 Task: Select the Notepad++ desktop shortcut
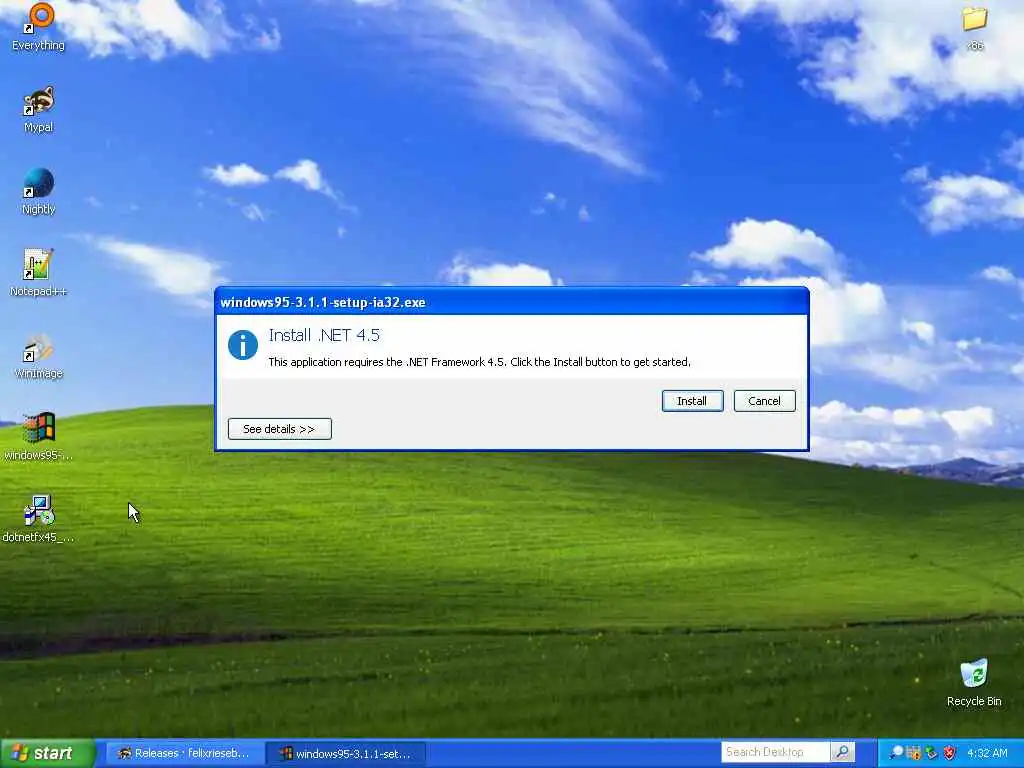[39, 273]
